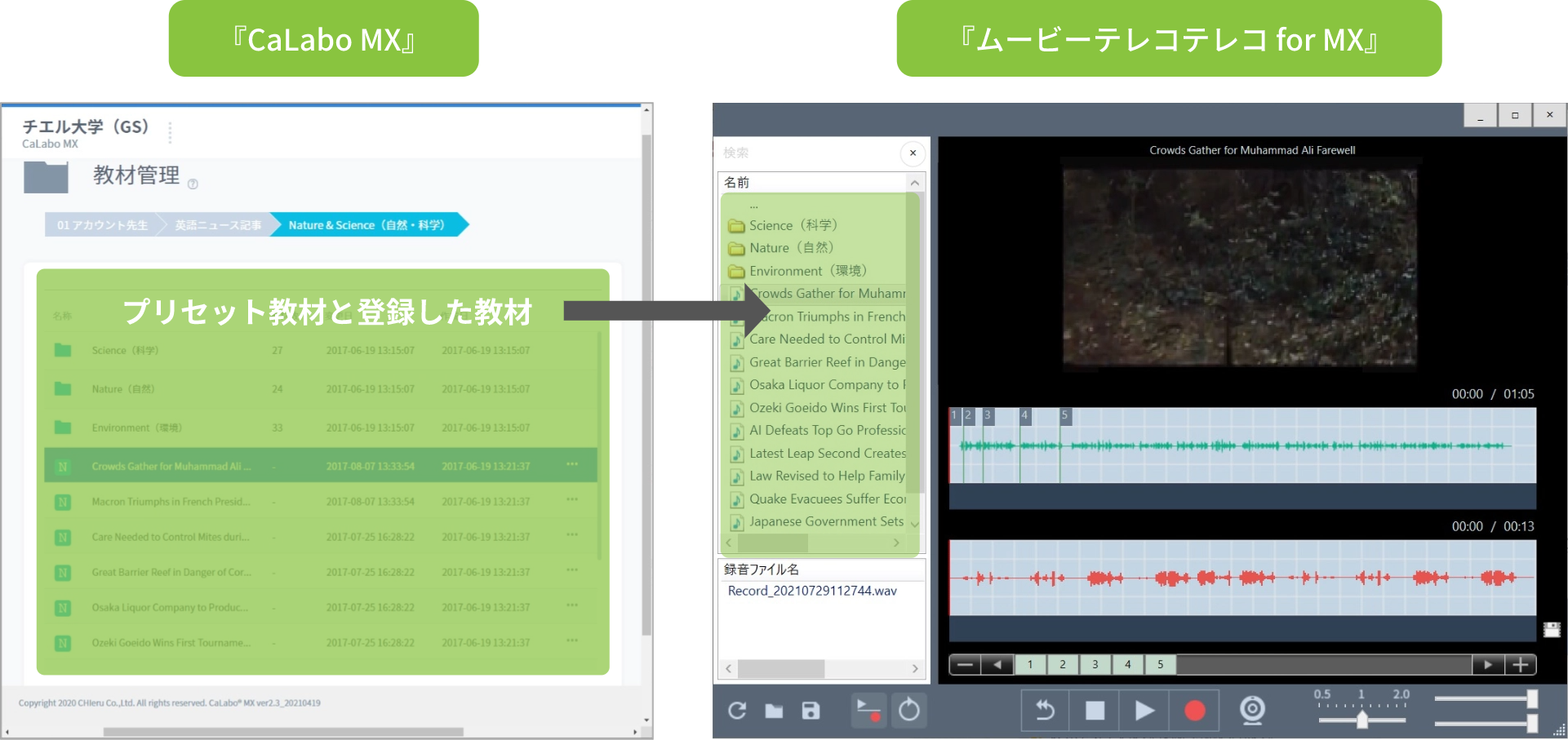Viewport: 1568px width, 740px height.
Task: Save the recording with the floppy disk icon
Action: pos(811,711)
